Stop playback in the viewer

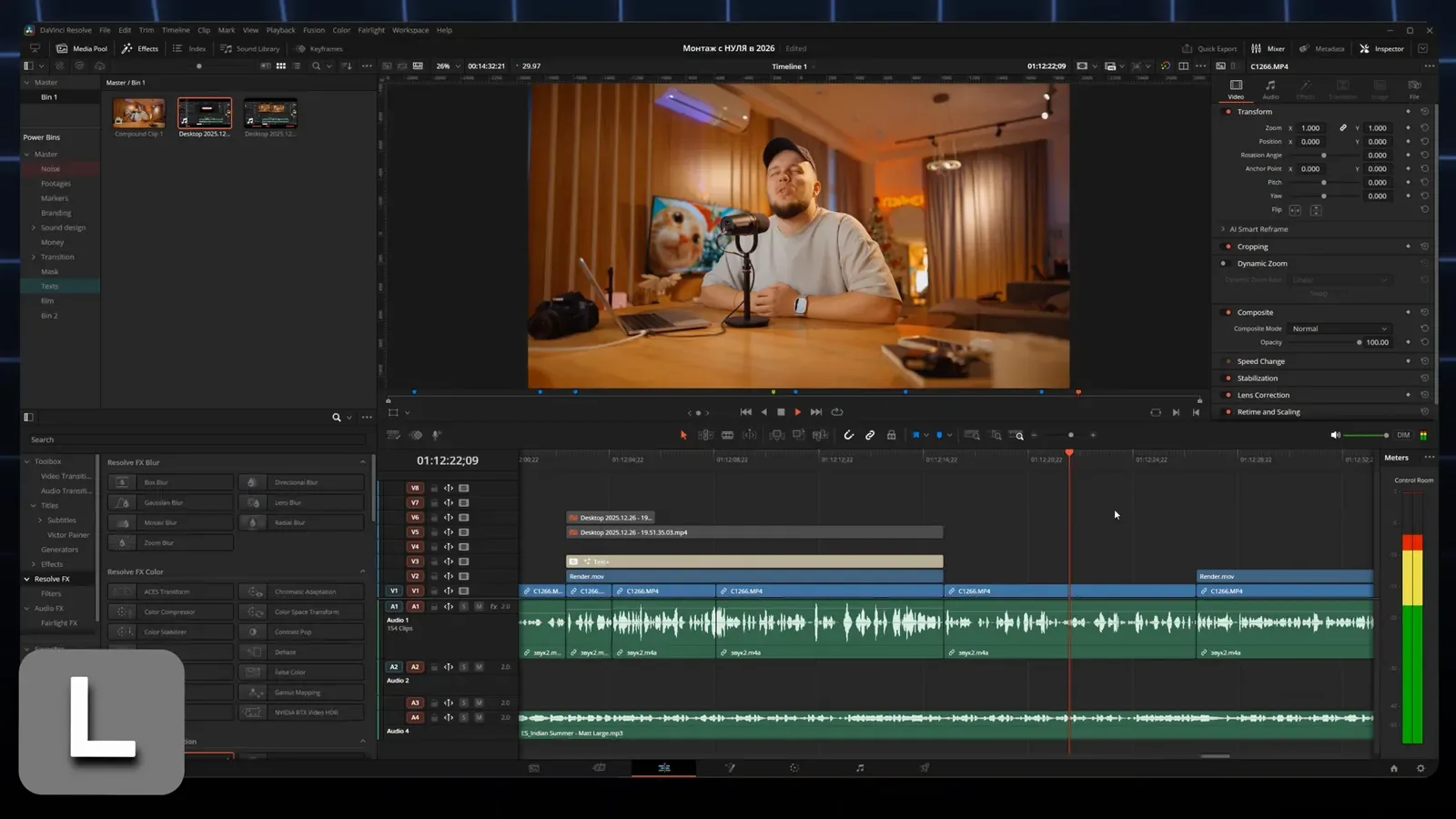coord(781,412)
